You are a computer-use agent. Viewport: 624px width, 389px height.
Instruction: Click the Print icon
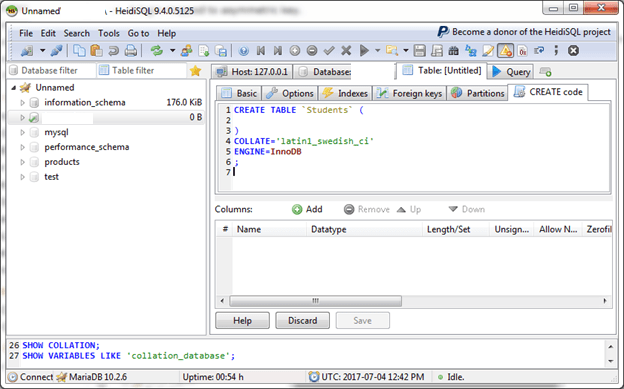[131, 51]
